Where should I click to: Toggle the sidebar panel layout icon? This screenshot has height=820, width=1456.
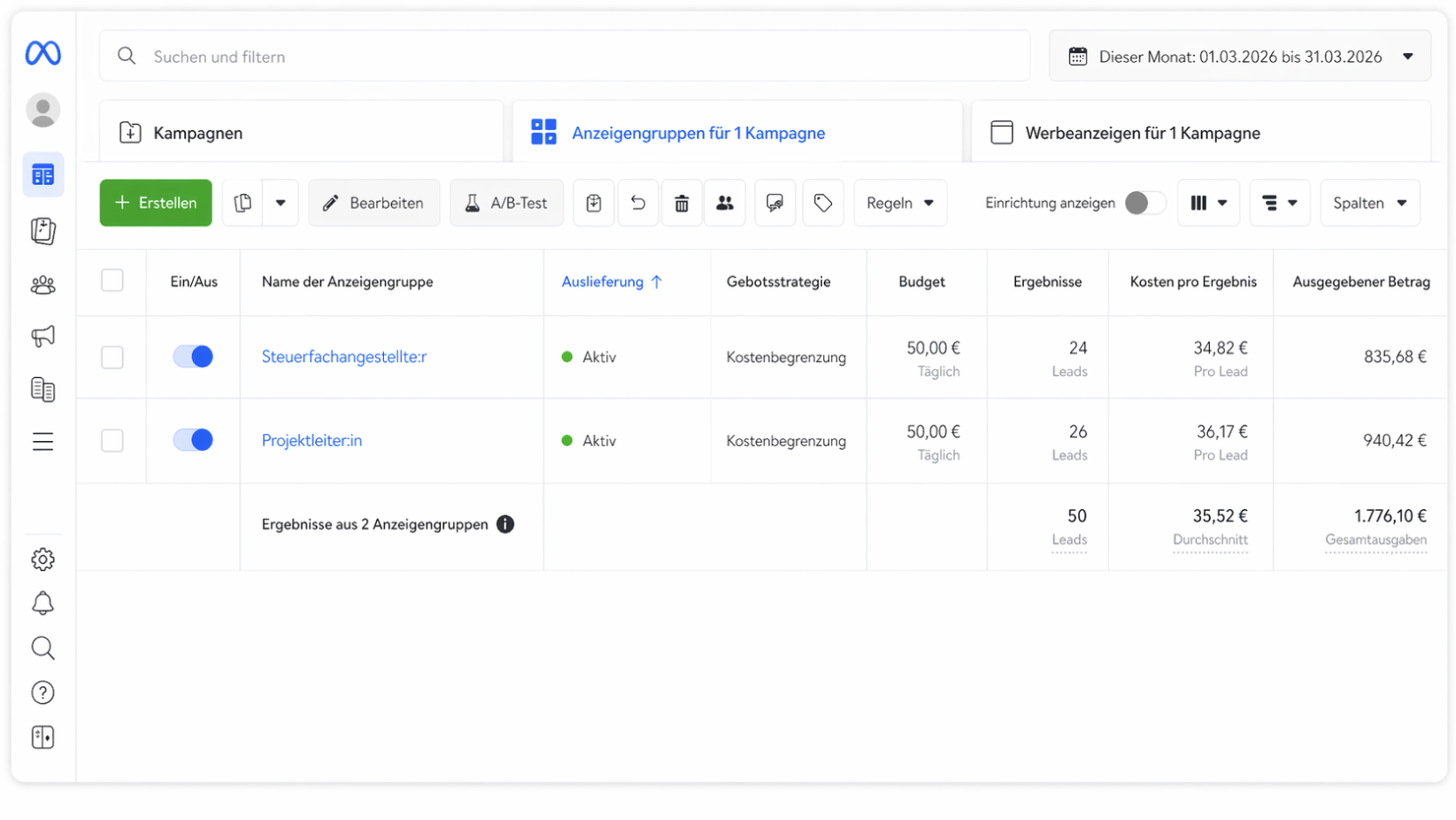42,738
